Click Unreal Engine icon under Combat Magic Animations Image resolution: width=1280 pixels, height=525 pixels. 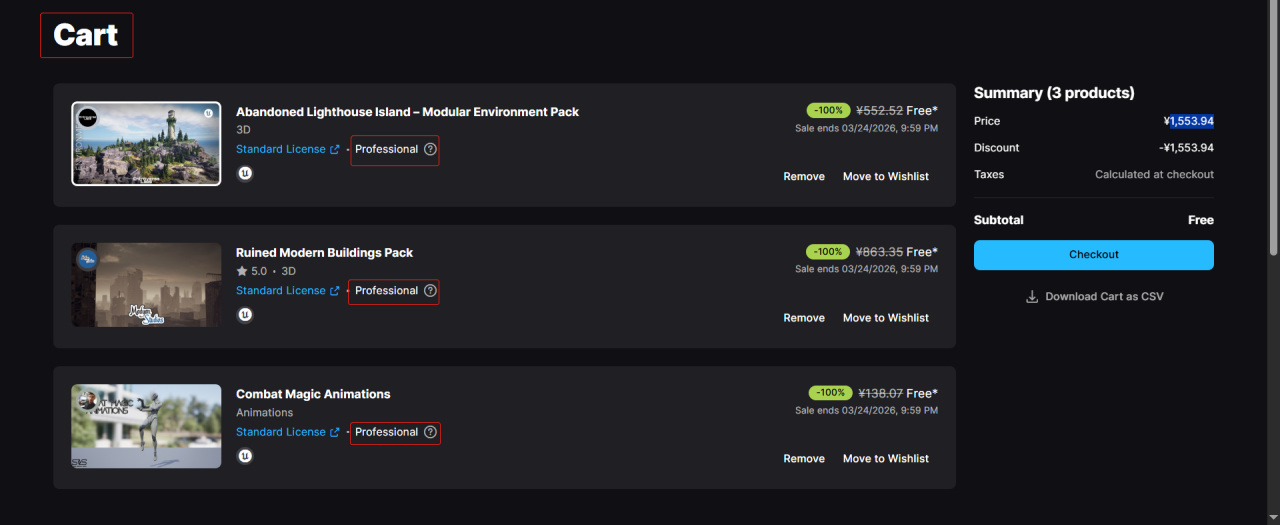(x=245, y=456)
